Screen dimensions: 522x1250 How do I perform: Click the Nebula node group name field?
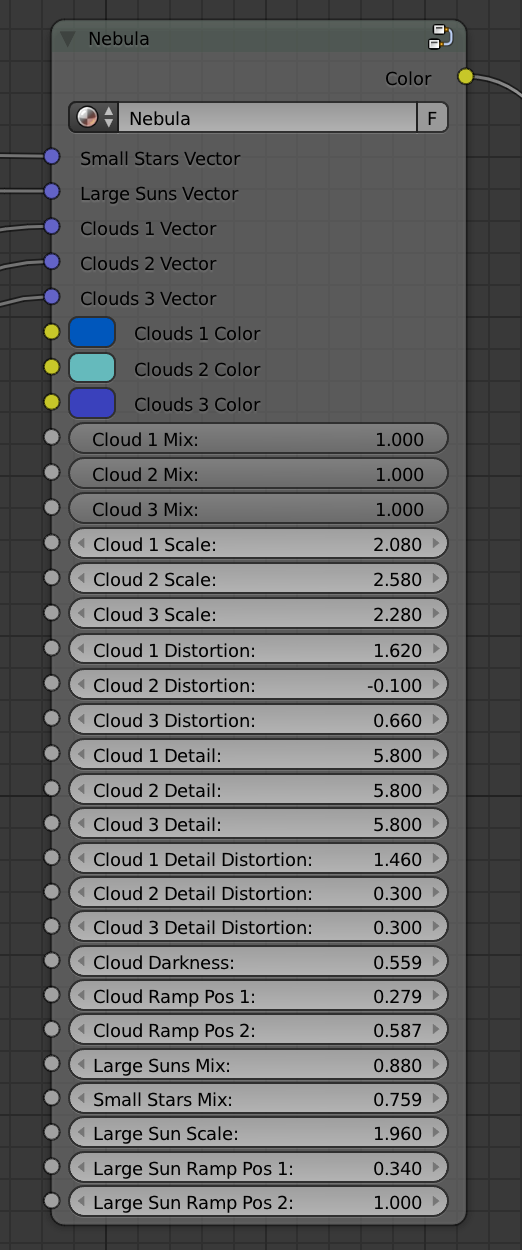(x=267, y=118)
